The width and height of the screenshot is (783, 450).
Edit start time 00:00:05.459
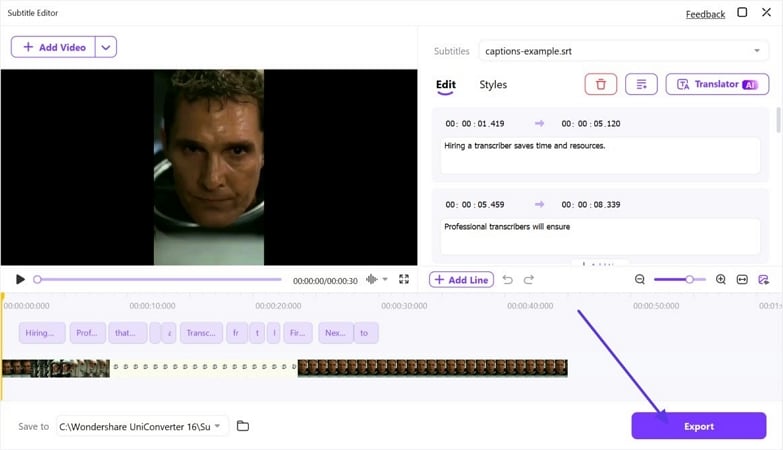point(475,204)
